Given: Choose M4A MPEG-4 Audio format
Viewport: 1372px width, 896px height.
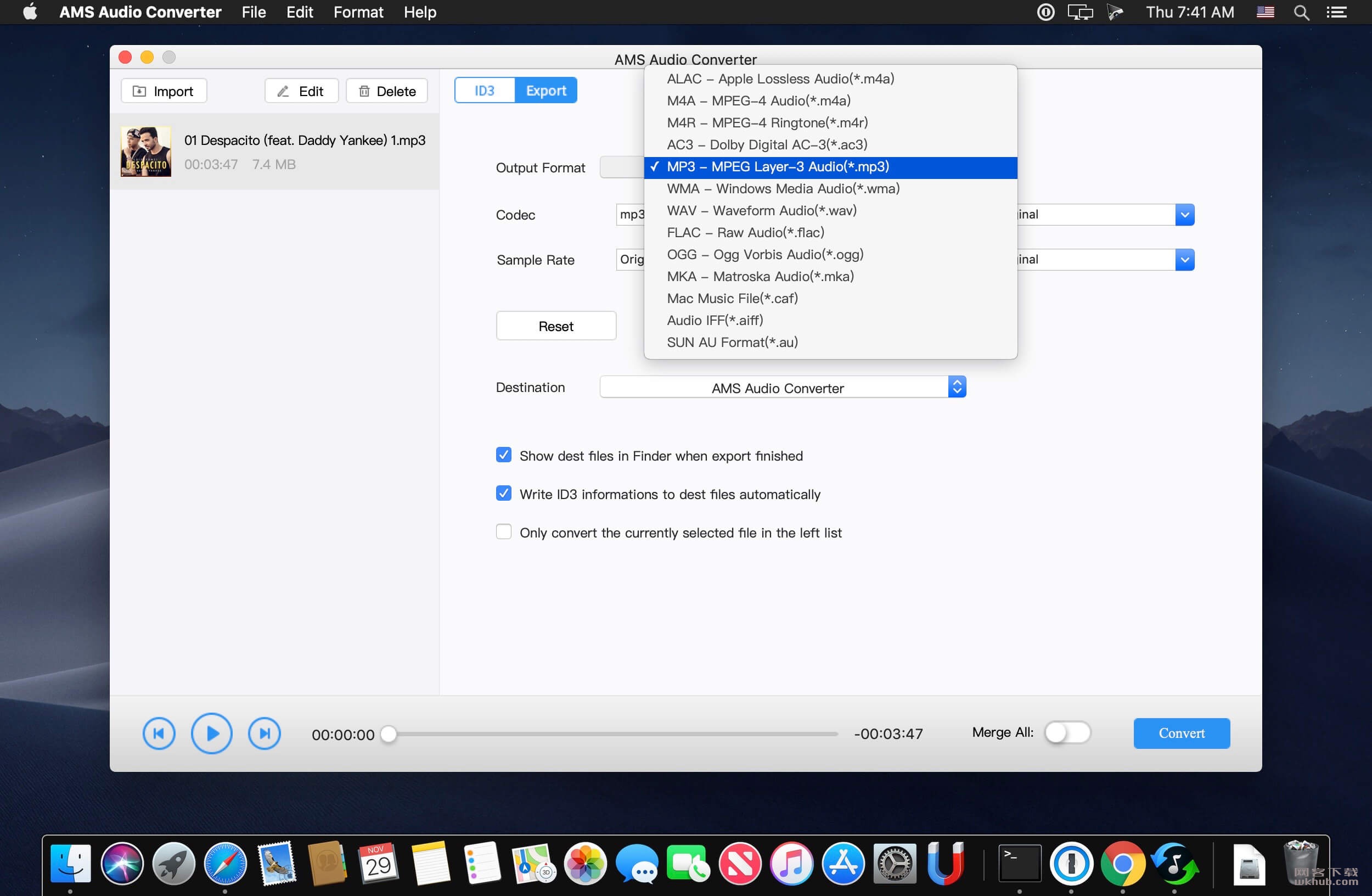Looking at the screenshot, I should click(x=830, y=101).
